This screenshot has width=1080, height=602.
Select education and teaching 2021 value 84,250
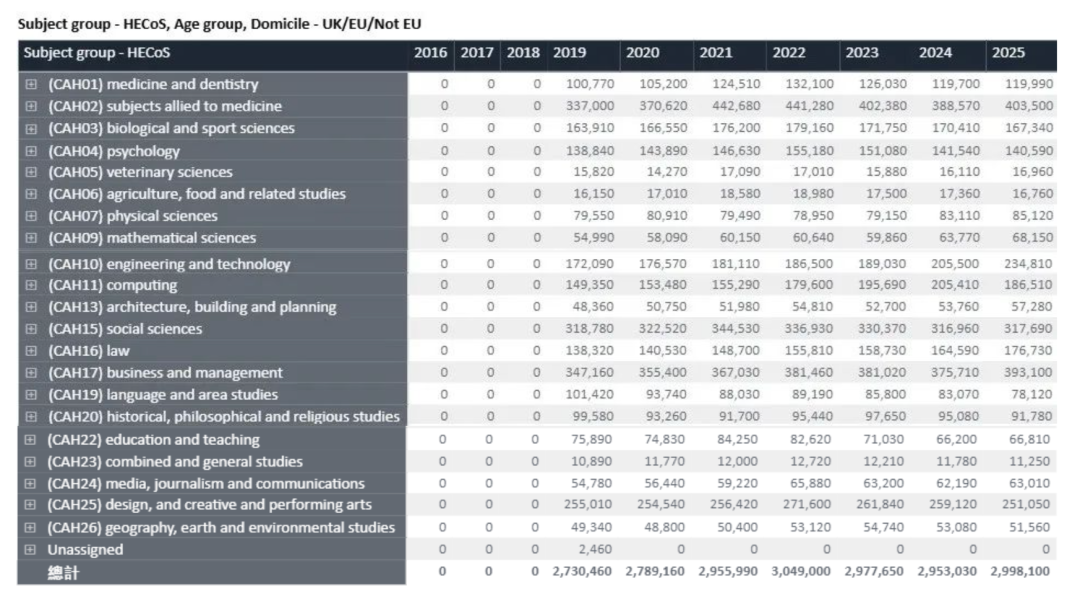(x=738, y=439)
